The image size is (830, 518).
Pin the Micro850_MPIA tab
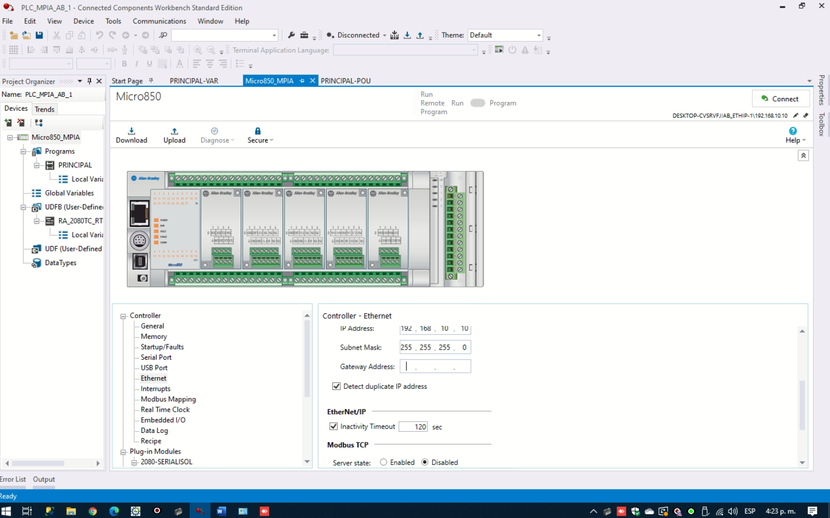tap(302, 80)
